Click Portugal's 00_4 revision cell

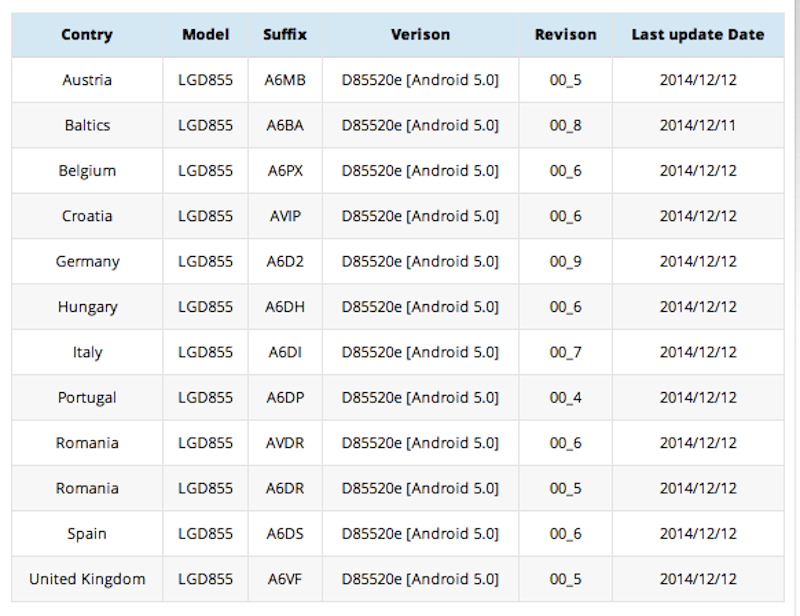coord(565,398)
